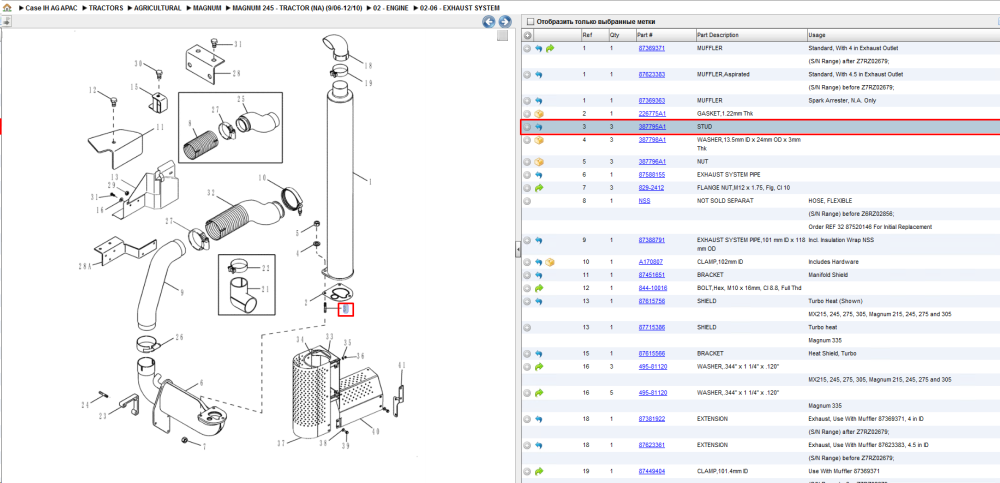Open part number link 387795A1

click(652, 127)
